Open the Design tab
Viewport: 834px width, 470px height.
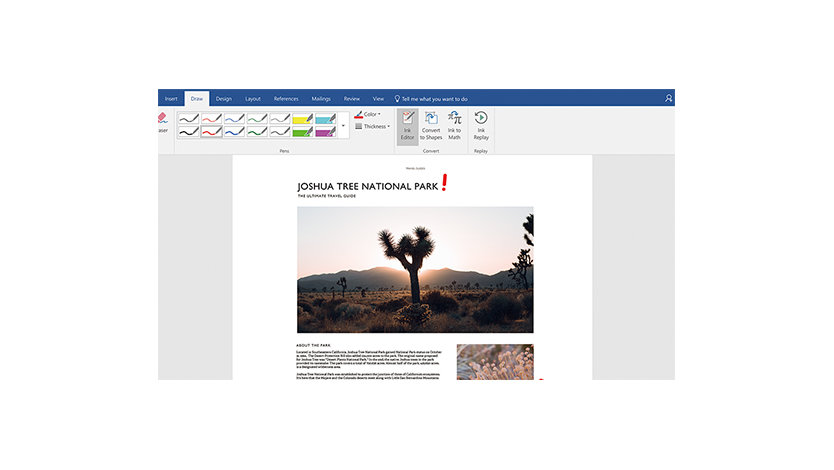click(x=223, y=99)
